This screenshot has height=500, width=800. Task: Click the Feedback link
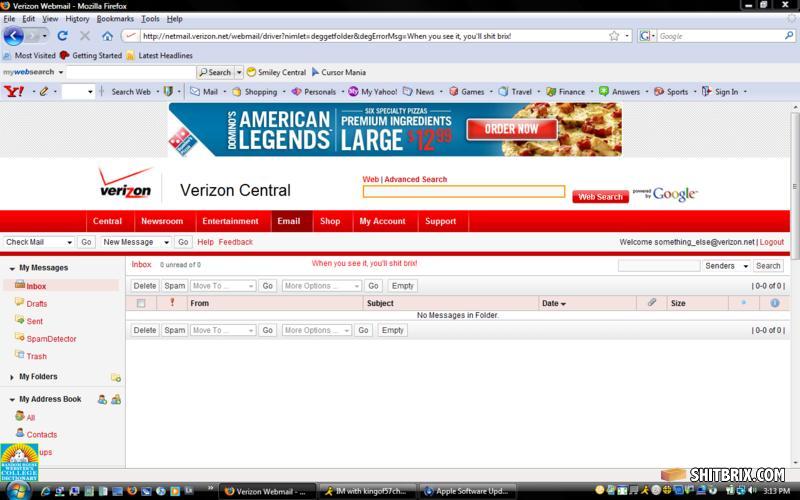235,242
